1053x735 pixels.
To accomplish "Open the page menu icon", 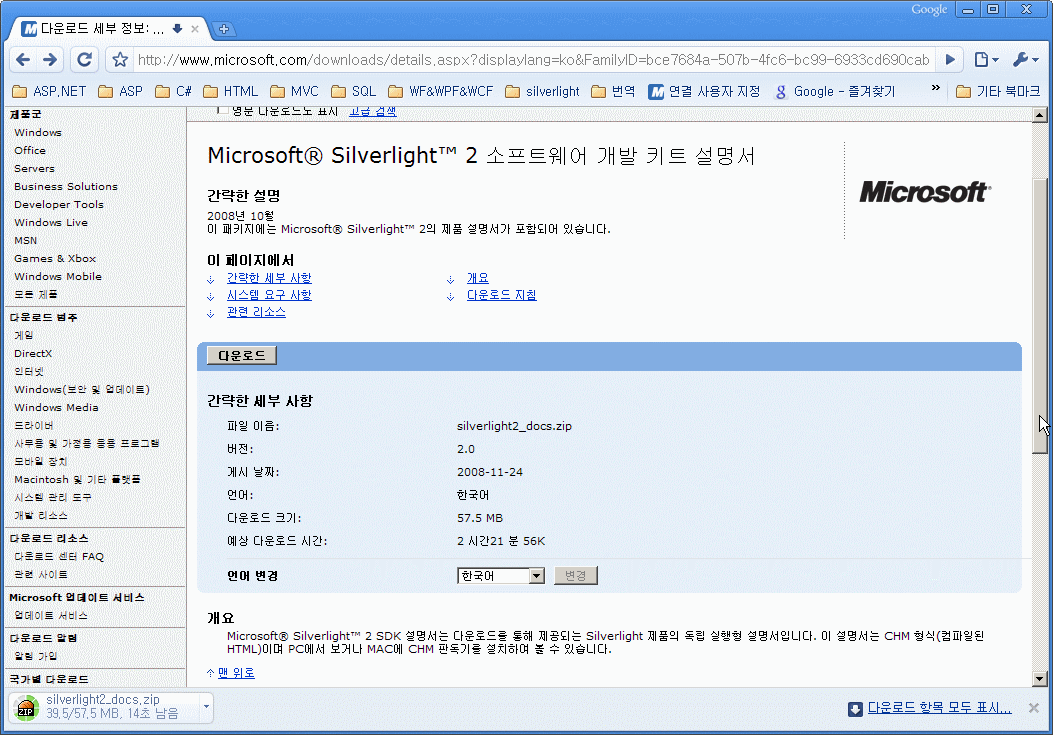I will [x=986, y=60].
